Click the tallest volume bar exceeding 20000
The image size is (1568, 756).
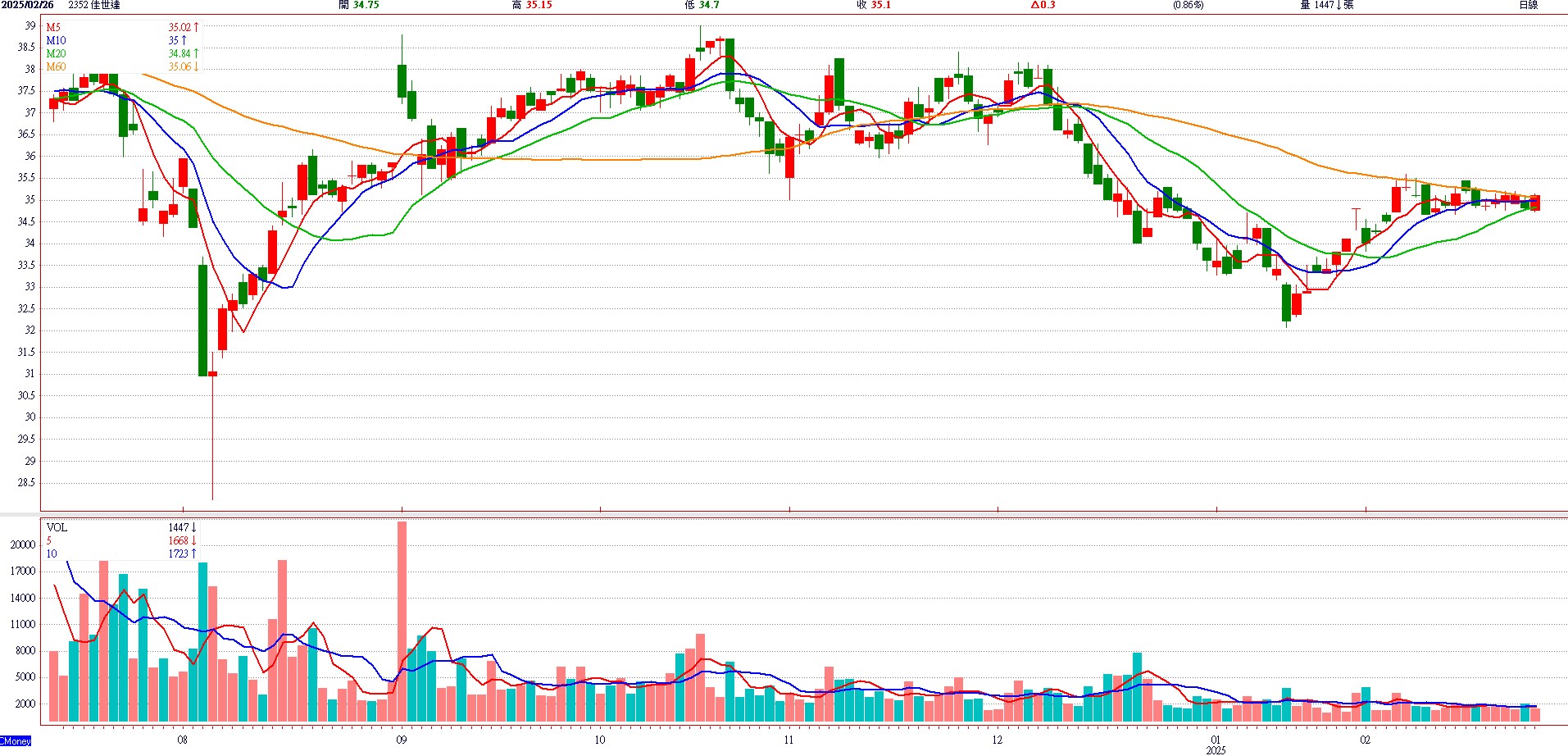(x=402, y=622)
